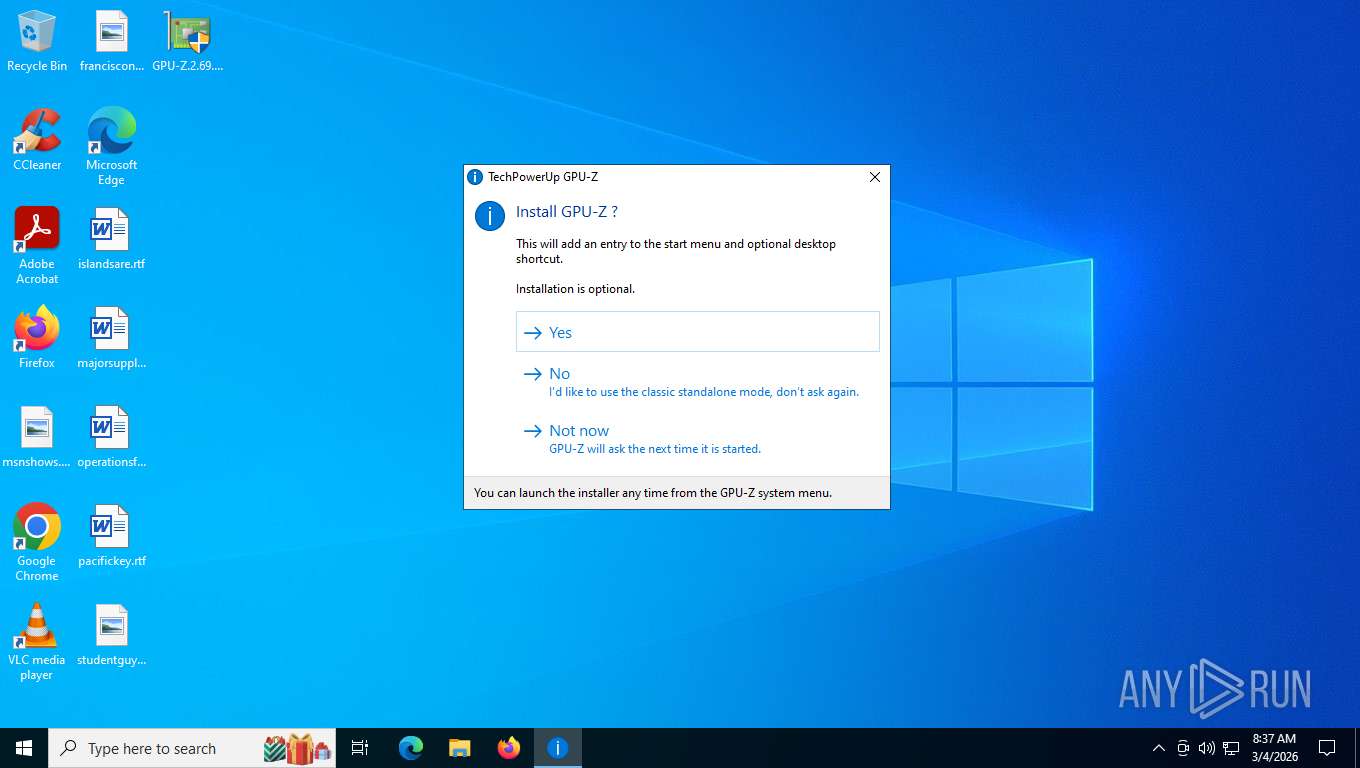
Task: Choose Yes to install GPU-Z
Action: click(697, 332)
